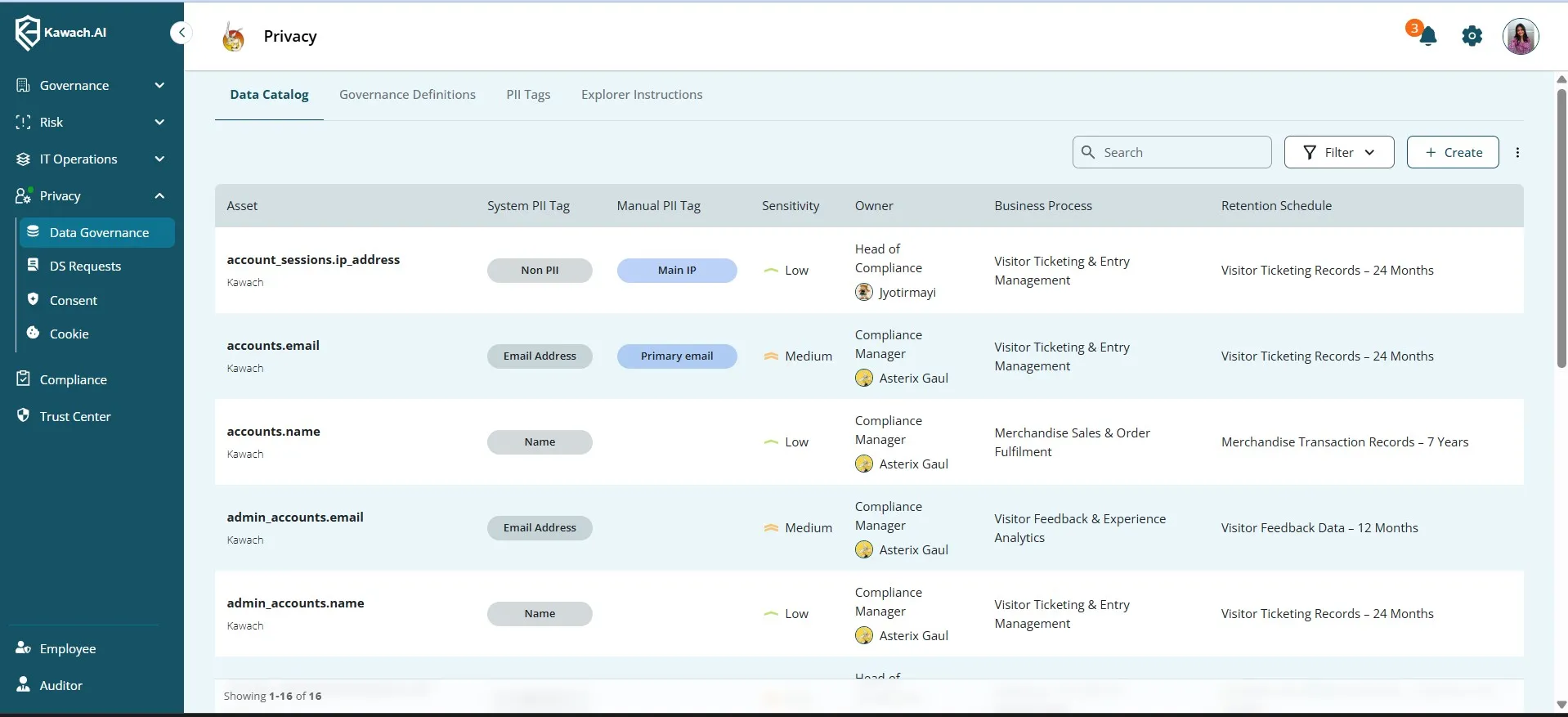Select DS Requests in the sidebar
The image size is (1568, 717).
[x=85, y=267]
